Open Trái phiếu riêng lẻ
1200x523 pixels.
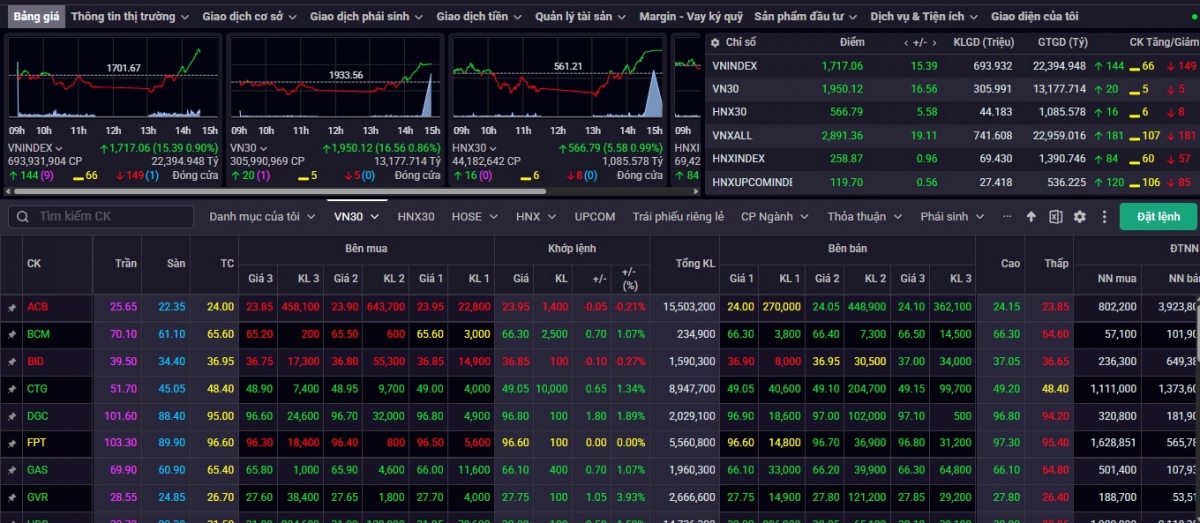tap(678, 217)
